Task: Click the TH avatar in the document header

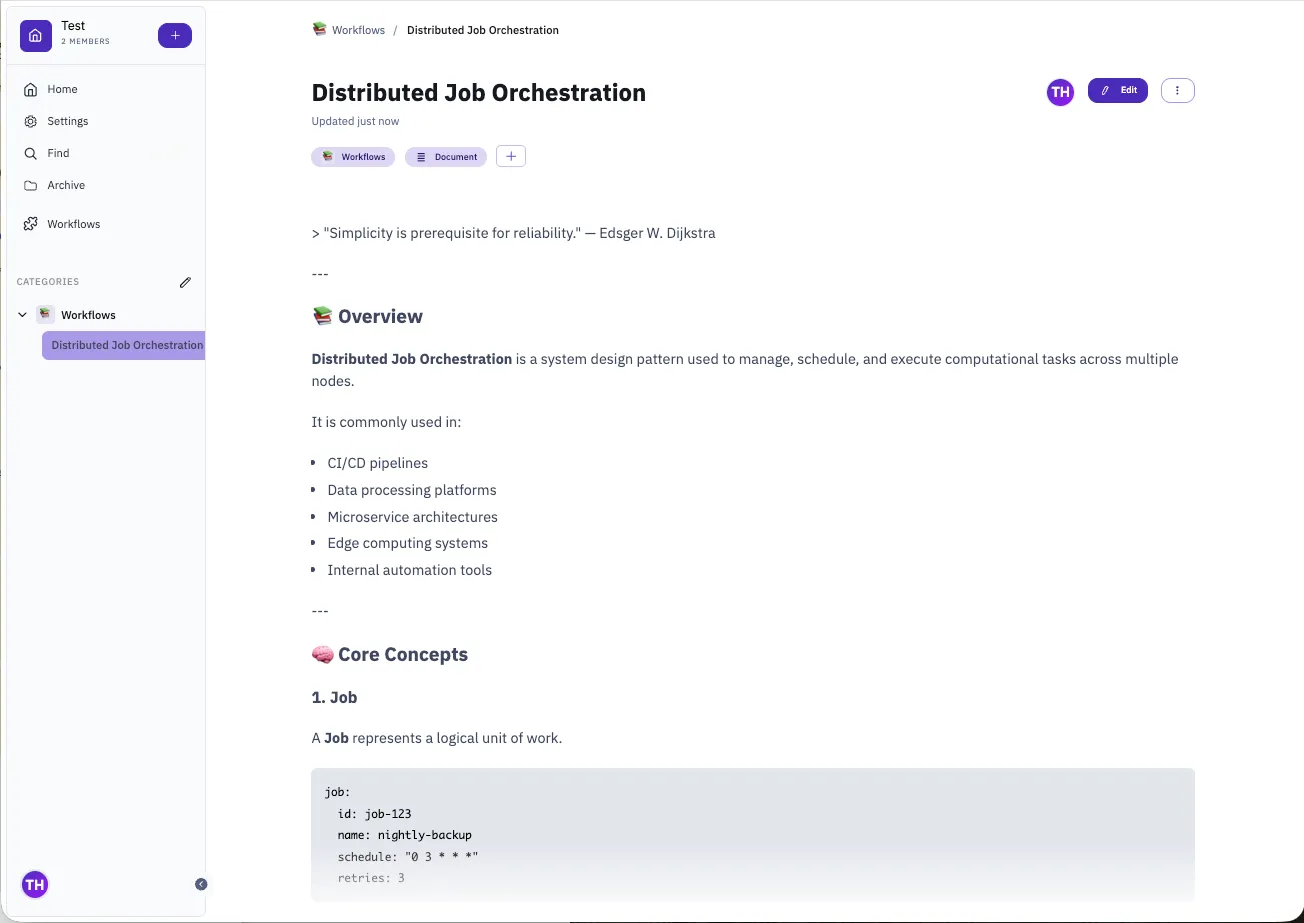Action: [x=1059, y=90]
